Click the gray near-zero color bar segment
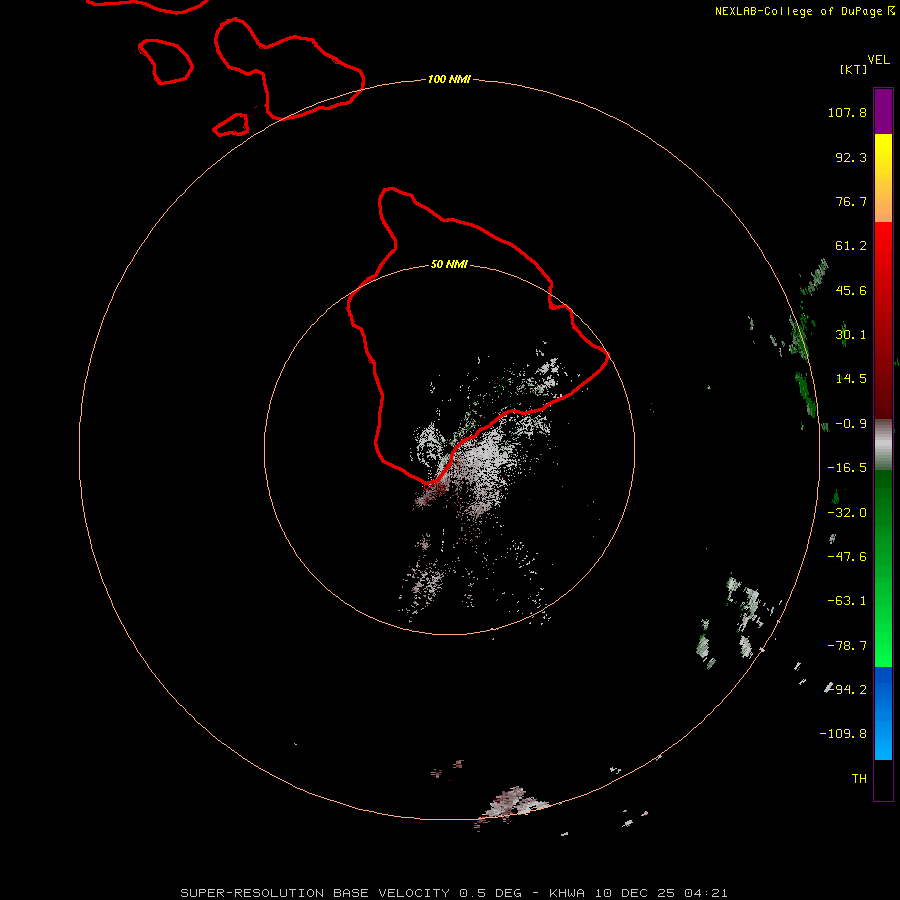The image size is (900, 900). pyautogui.click(x=883, y=445)
